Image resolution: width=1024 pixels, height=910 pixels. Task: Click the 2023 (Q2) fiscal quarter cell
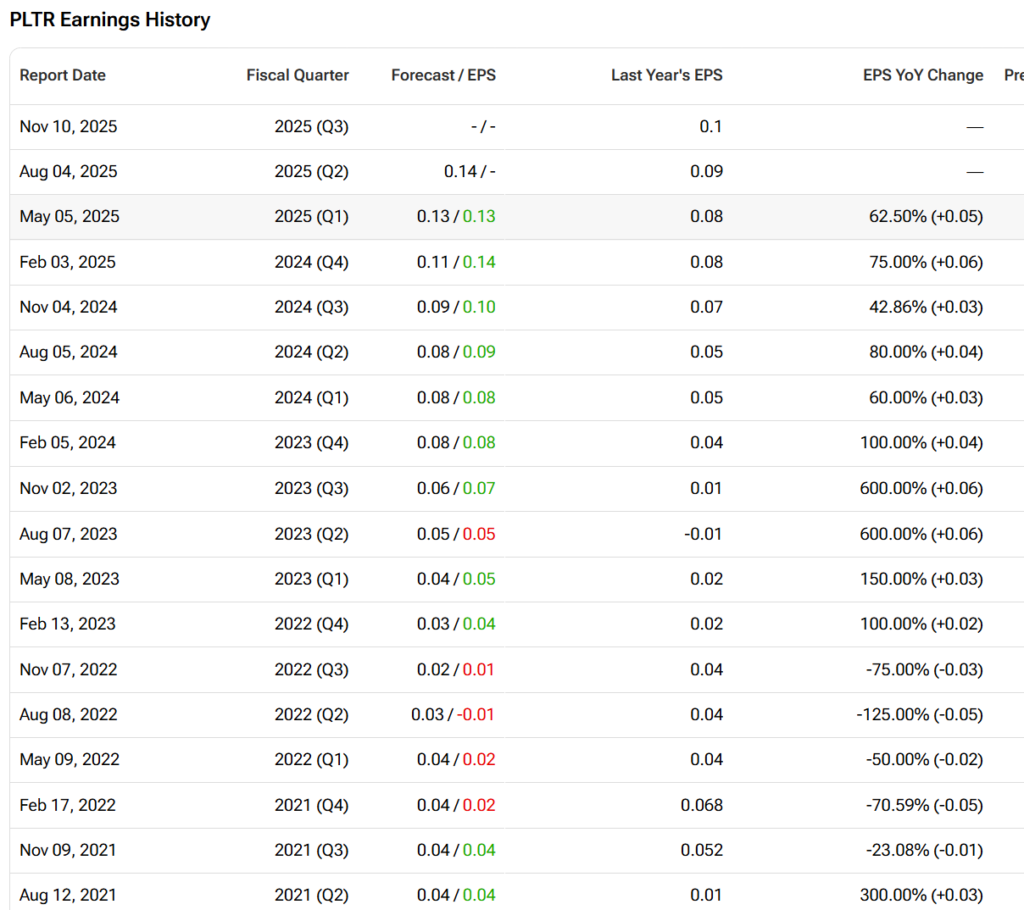click(x=312, y=534)
